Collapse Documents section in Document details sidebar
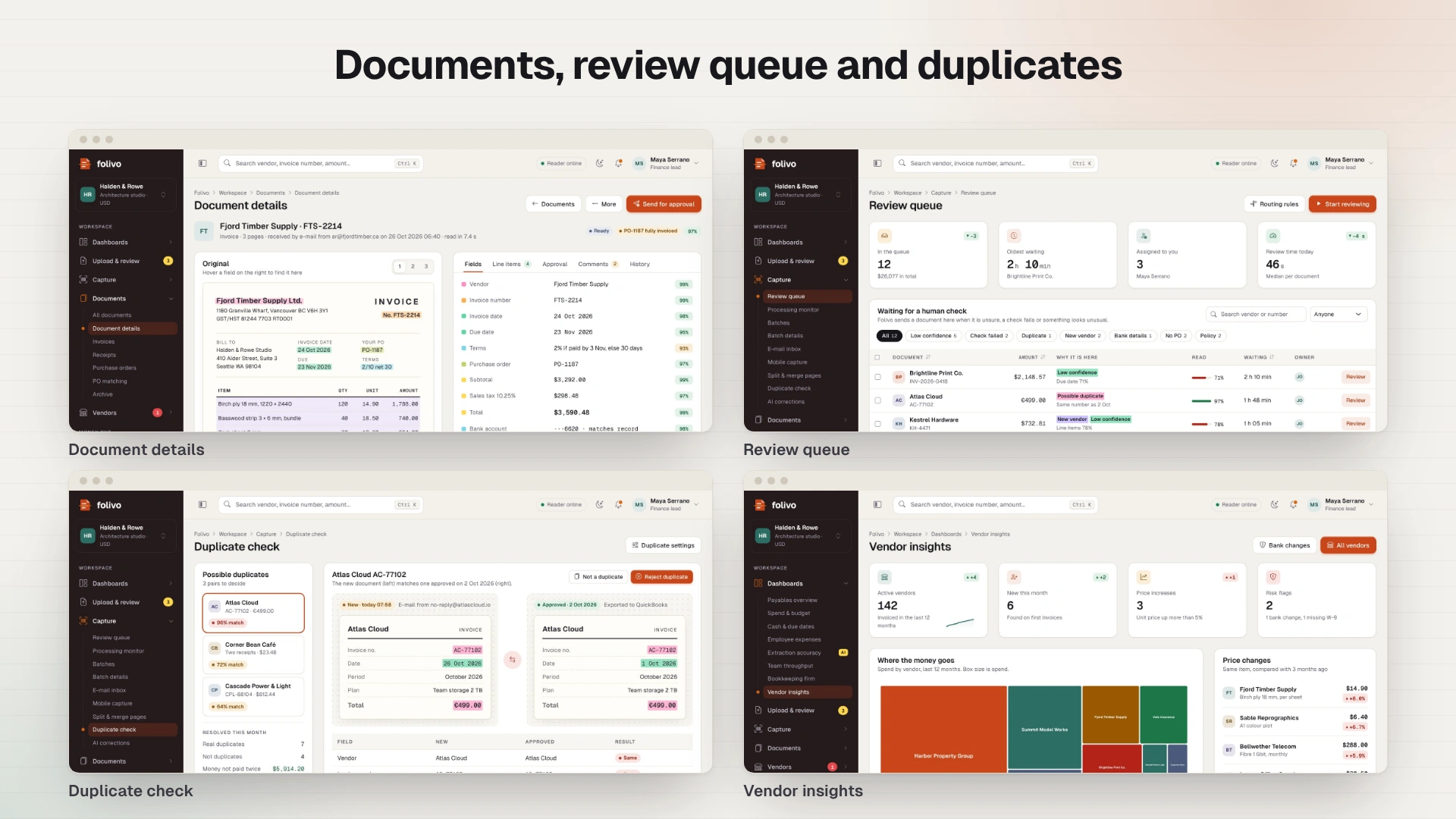 (171, 299)
